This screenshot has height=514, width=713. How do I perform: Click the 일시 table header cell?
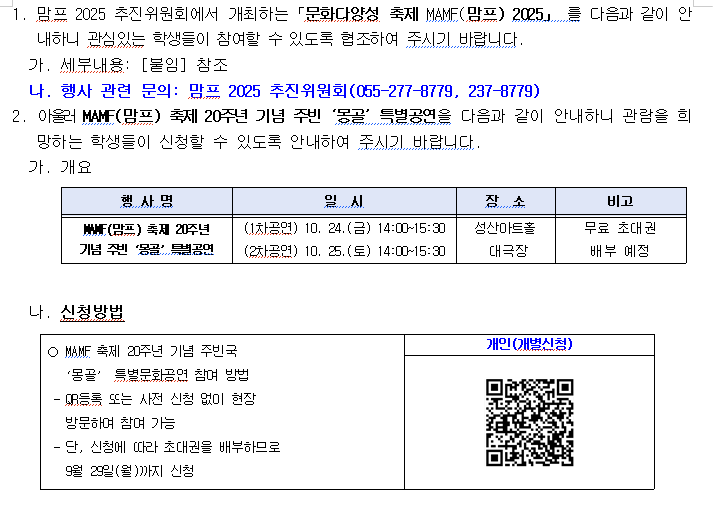(344, 201)
